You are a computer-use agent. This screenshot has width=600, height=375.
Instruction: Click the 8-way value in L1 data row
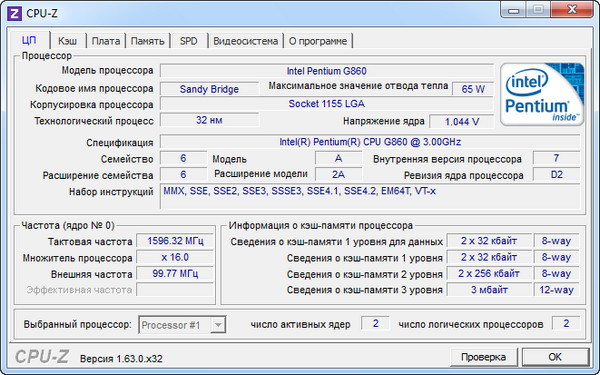pyautogui.click(x=556, y=241)
